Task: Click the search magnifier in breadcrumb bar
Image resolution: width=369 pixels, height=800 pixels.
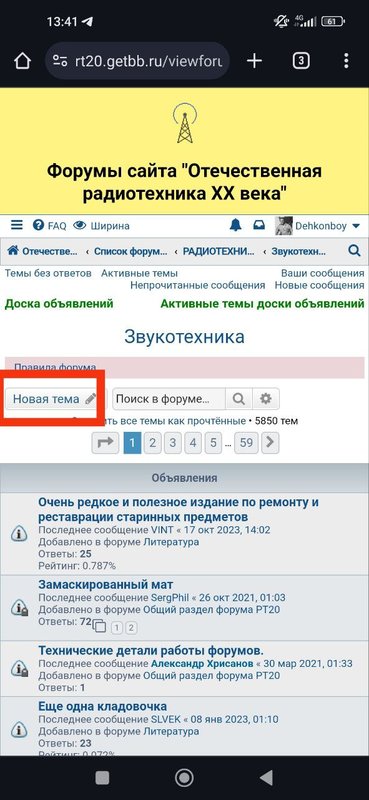Action: pyautogui.click(x=354, y=251)
